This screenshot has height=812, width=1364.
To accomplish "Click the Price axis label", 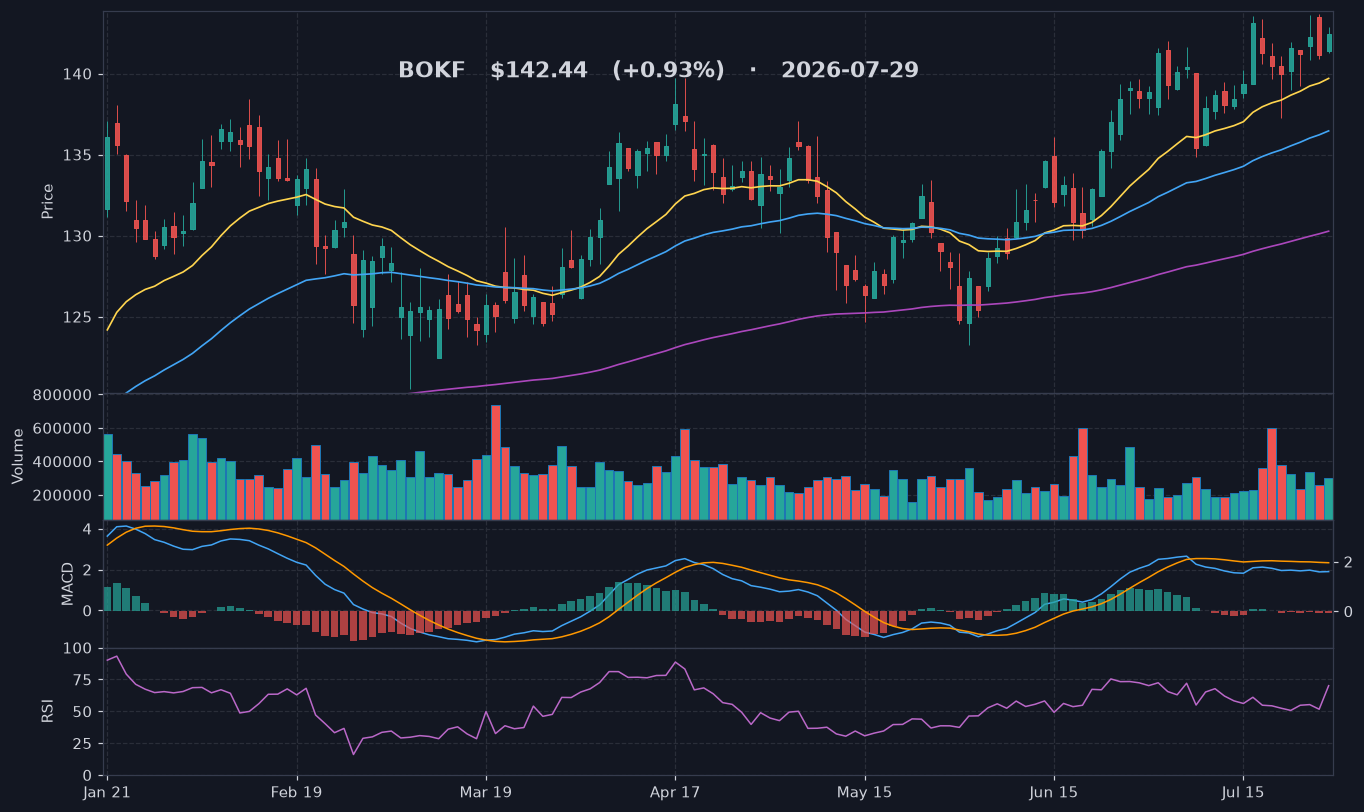I will 47,201.
